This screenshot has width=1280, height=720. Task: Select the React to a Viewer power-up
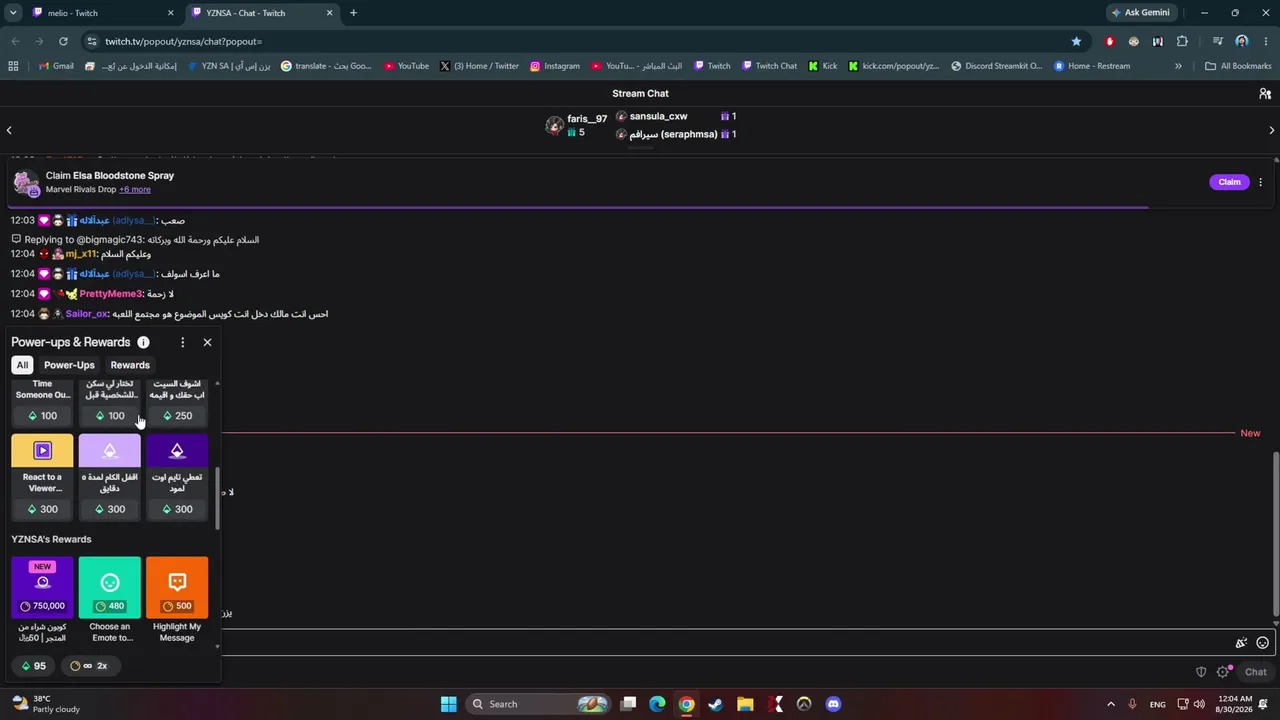click(x=42, y=477)
